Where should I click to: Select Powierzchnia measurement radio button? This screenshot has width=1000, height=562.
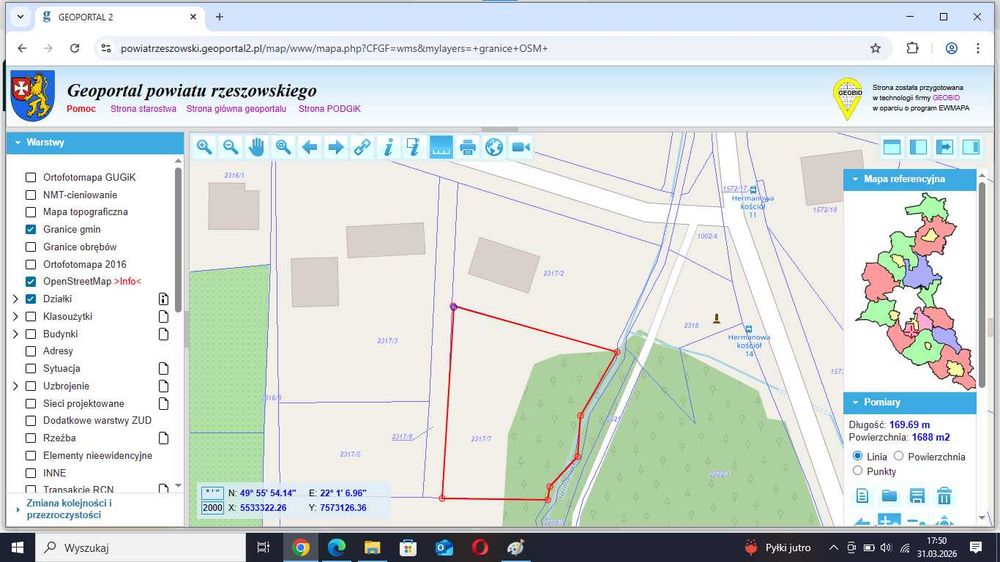click(x=899, y=456)
